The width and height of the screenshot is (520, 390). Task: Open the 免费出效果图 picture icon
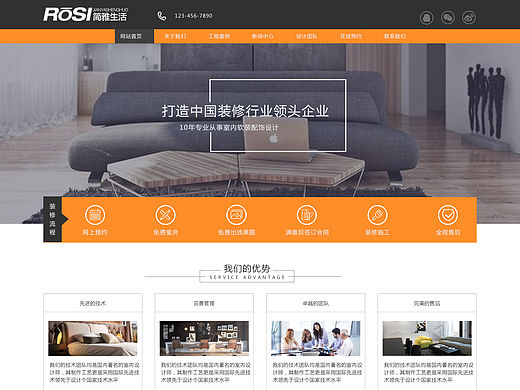(x=236, y=215)
